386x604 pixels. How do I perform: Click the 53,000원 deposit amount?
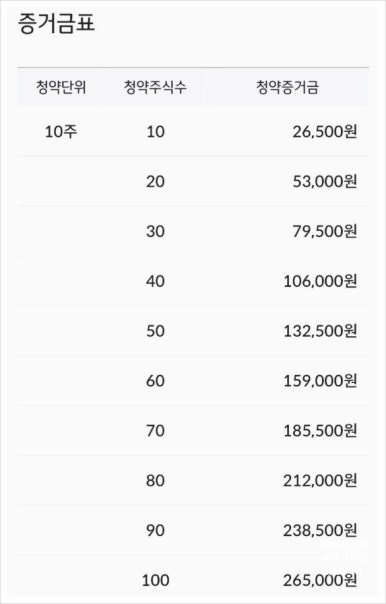click(325, 181)
